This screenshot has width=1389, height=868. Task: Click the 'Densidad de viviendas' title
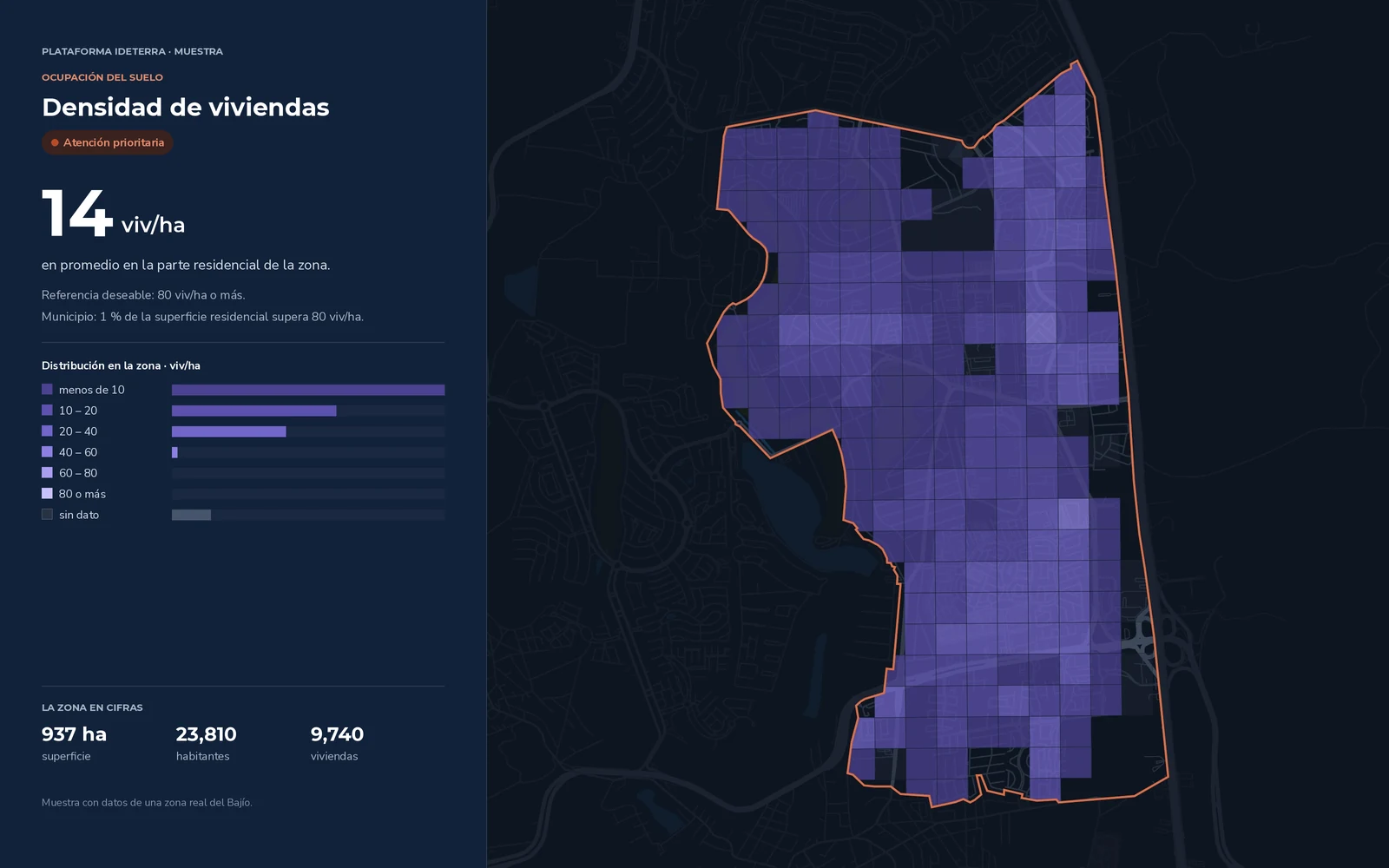click(x=186, y=108)
